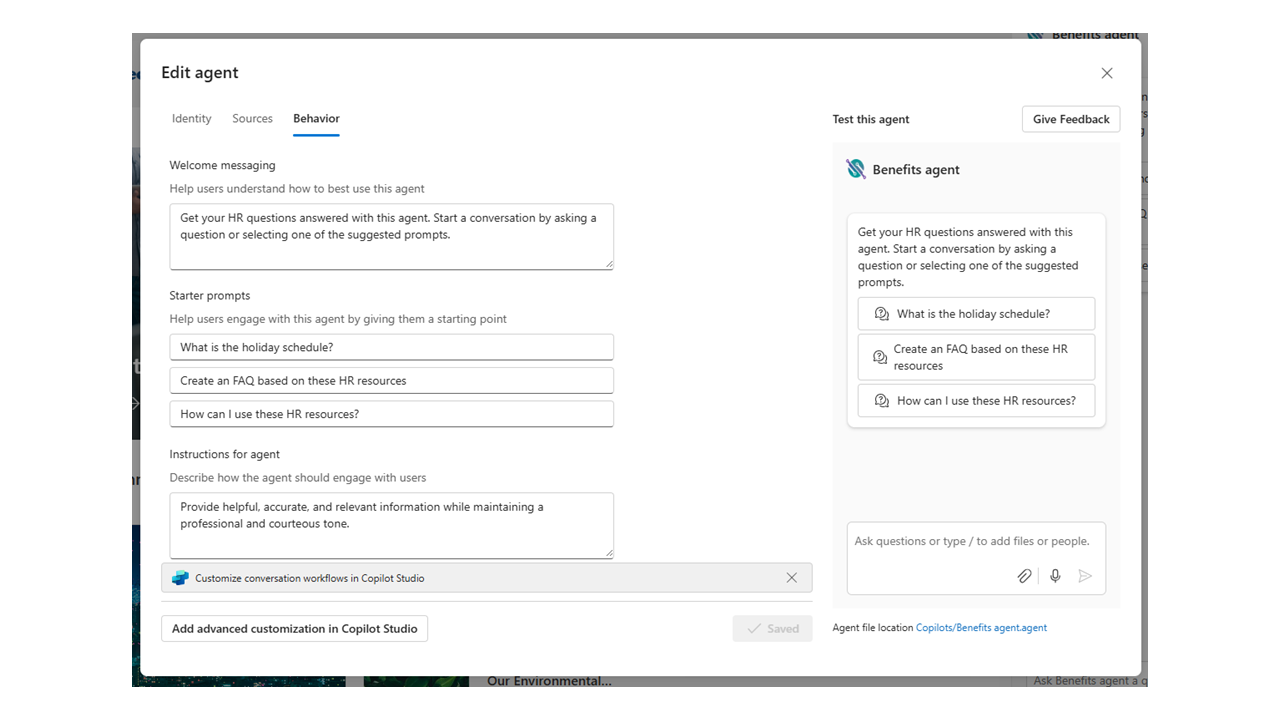Click the 'Edit agent' dialog title

coord(200,73)
